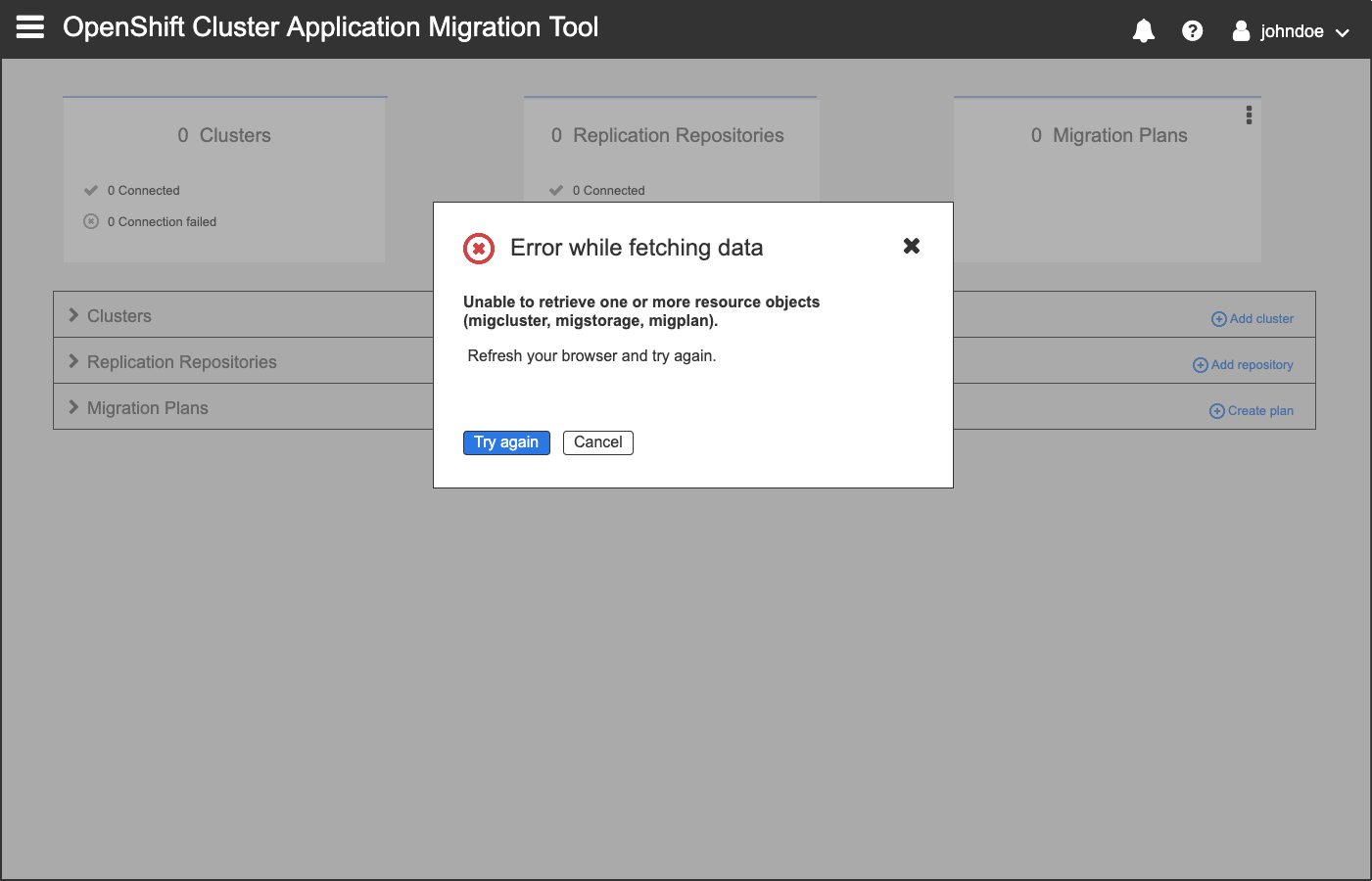Open help using the question mark icon
The height and width of the screenshot is (881, 1372).
(1192, 29)
